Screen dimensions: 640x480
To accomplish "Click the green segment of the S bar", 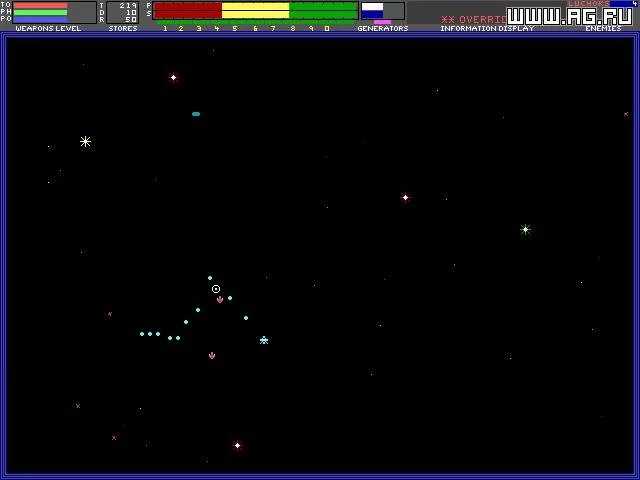I will point(323,15).
